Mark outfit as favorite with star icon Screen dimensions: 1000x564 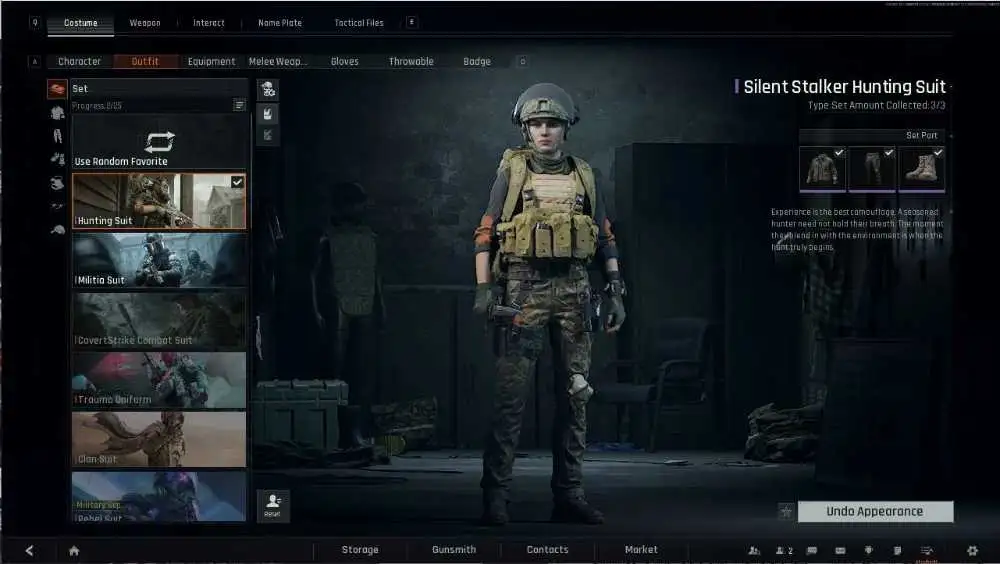pyautogui.click(x=786, y=512)
